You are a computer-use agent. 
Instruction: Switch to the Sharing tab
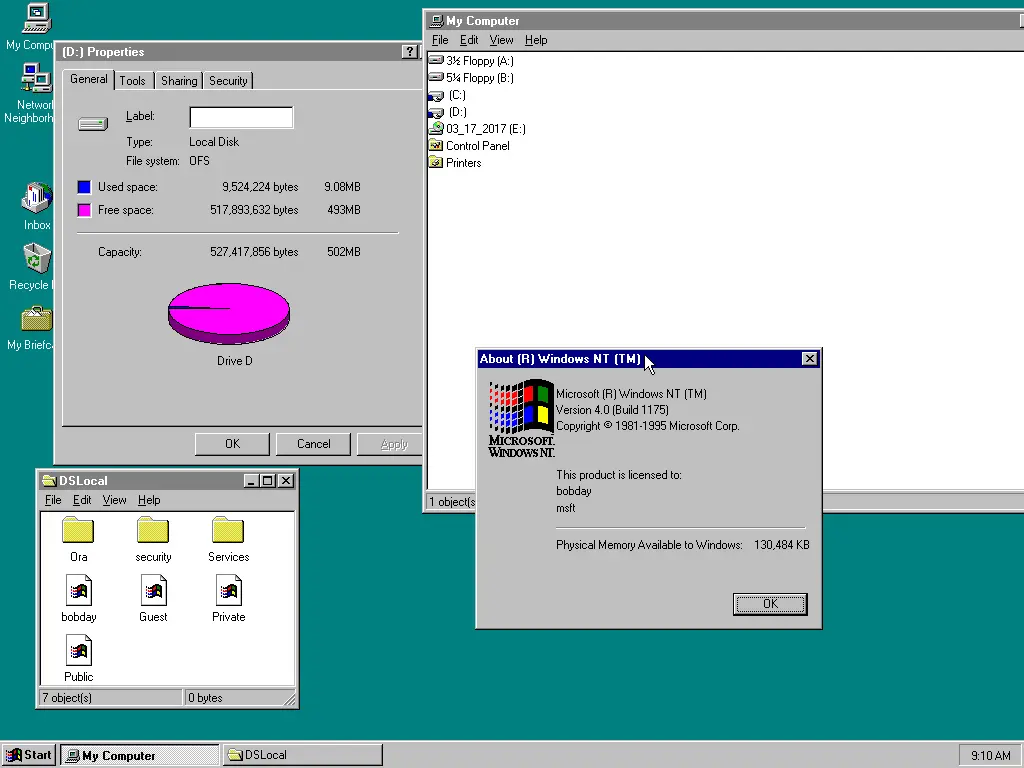[179, 80]
